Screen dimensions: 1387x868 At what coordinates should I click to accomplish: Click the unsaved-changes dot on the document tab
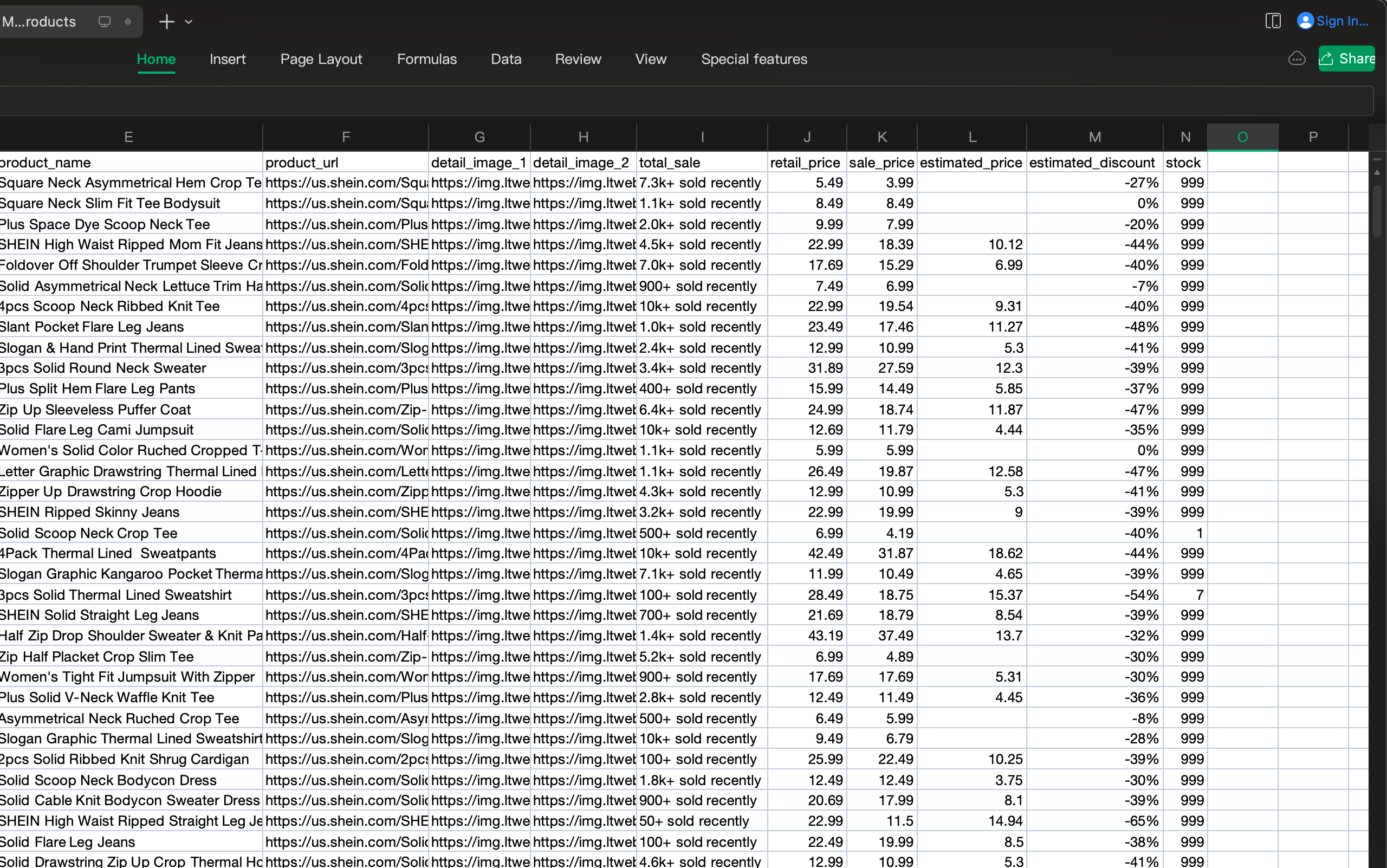coord(127,21)
